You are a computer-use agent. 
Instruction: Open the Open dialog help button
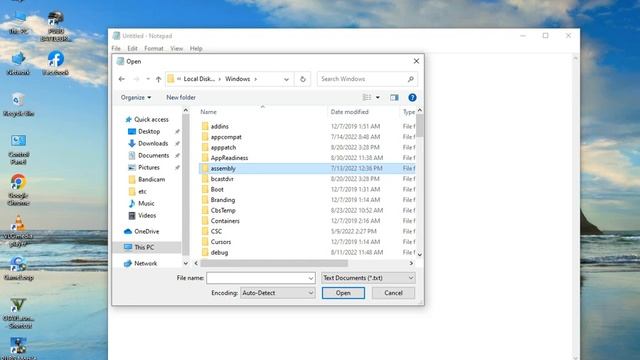[x=412, y=98]
